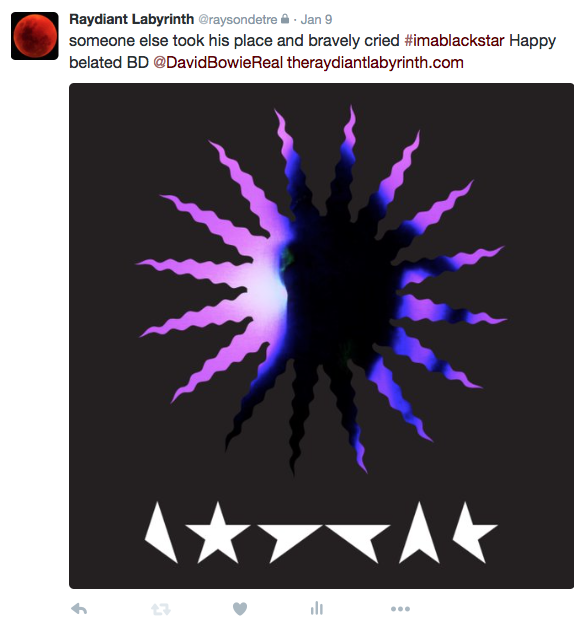Click the @raysondetre handle

pos(238,20)
